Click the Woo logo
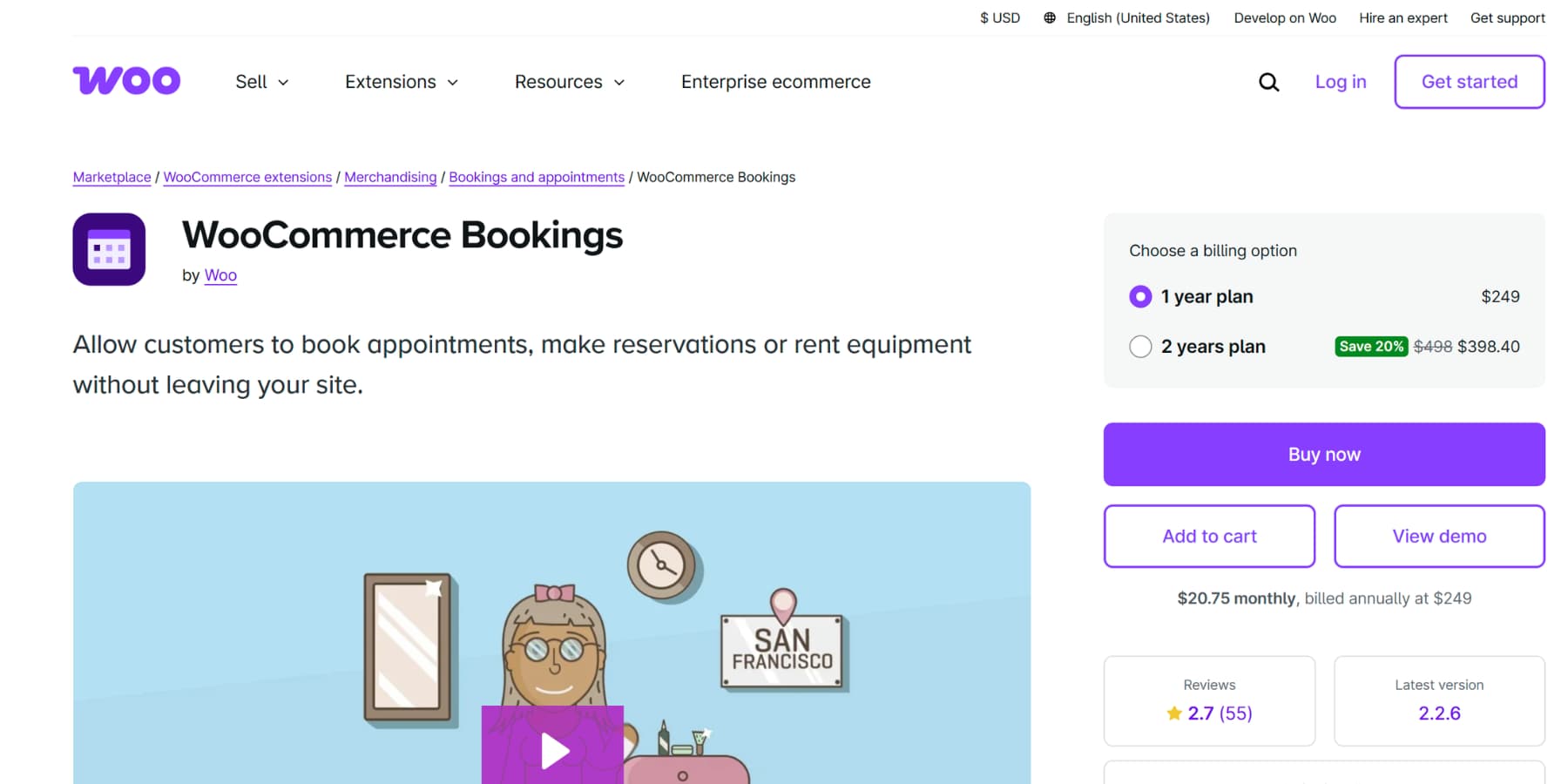The height and width of the screenshot is (784, 1568). 126,80
